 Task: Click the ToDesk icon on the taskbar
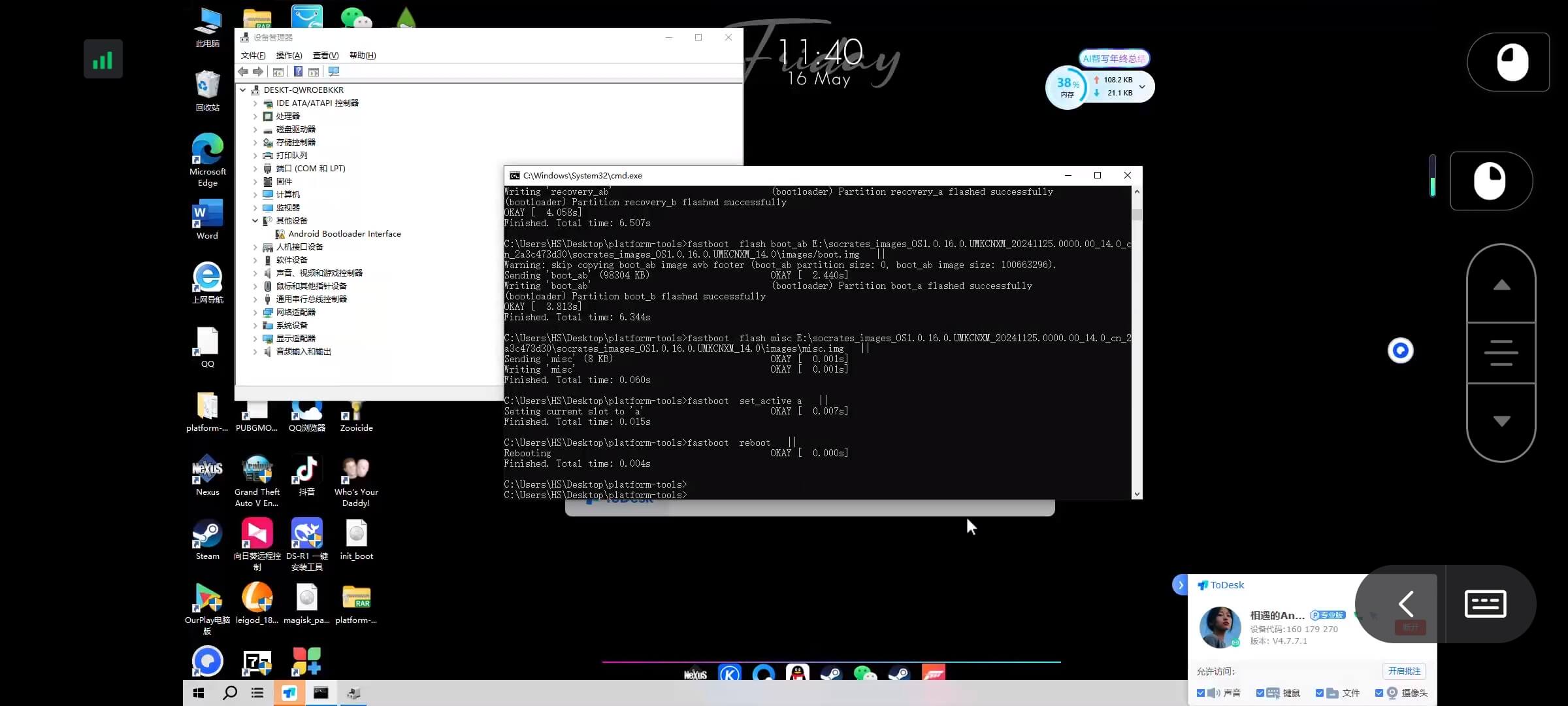[x=289, y=693]
